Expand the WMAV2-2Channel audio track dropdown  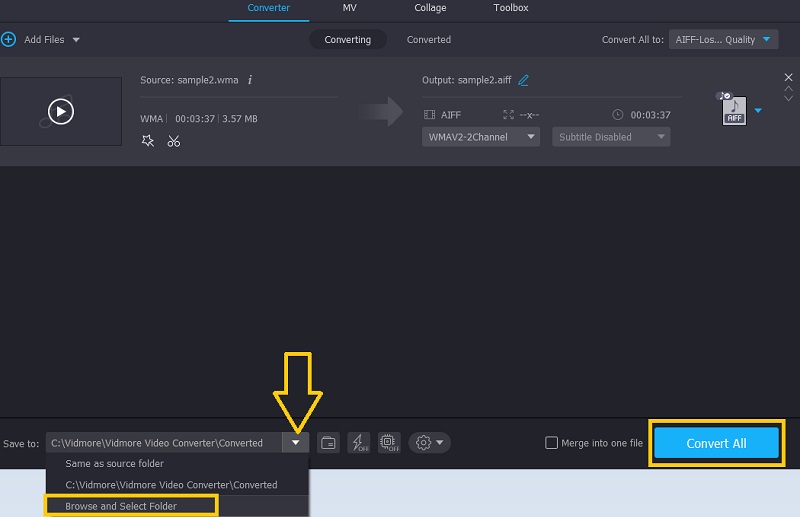481,137
